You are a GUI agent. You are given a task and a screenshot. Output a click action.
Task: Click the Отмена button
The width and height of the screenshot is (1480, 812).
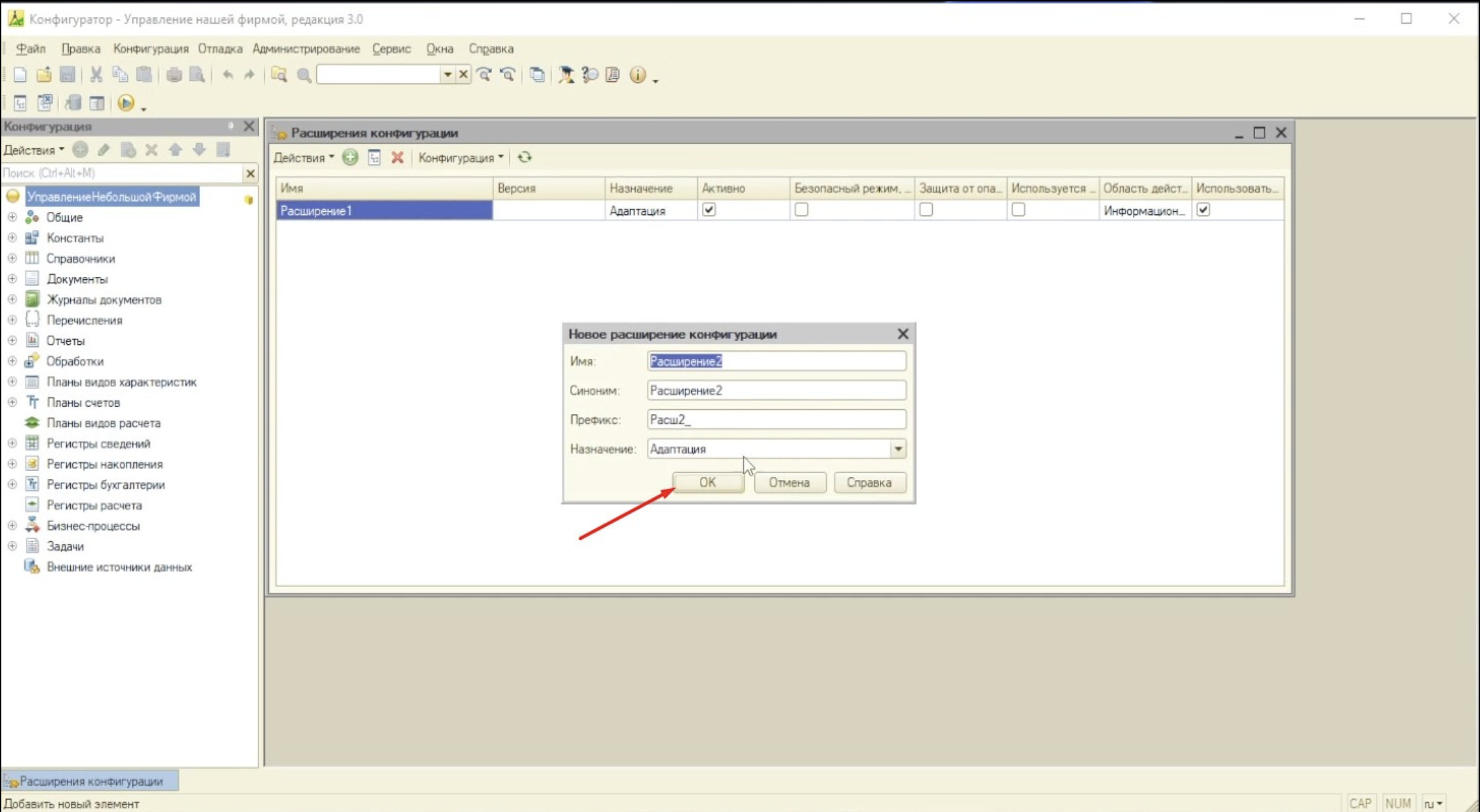coord(789,482)
